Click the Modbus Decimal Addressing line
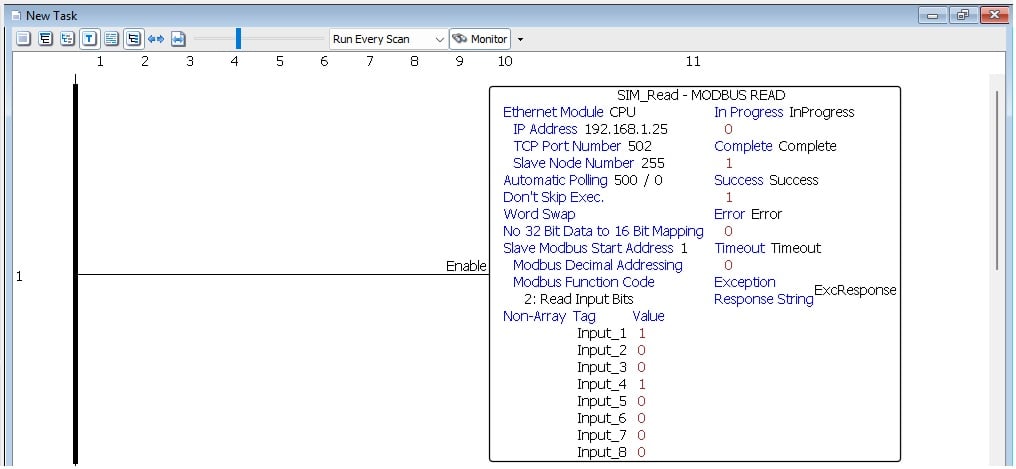Screen dimensions: 1016x469 coord(597,265)
